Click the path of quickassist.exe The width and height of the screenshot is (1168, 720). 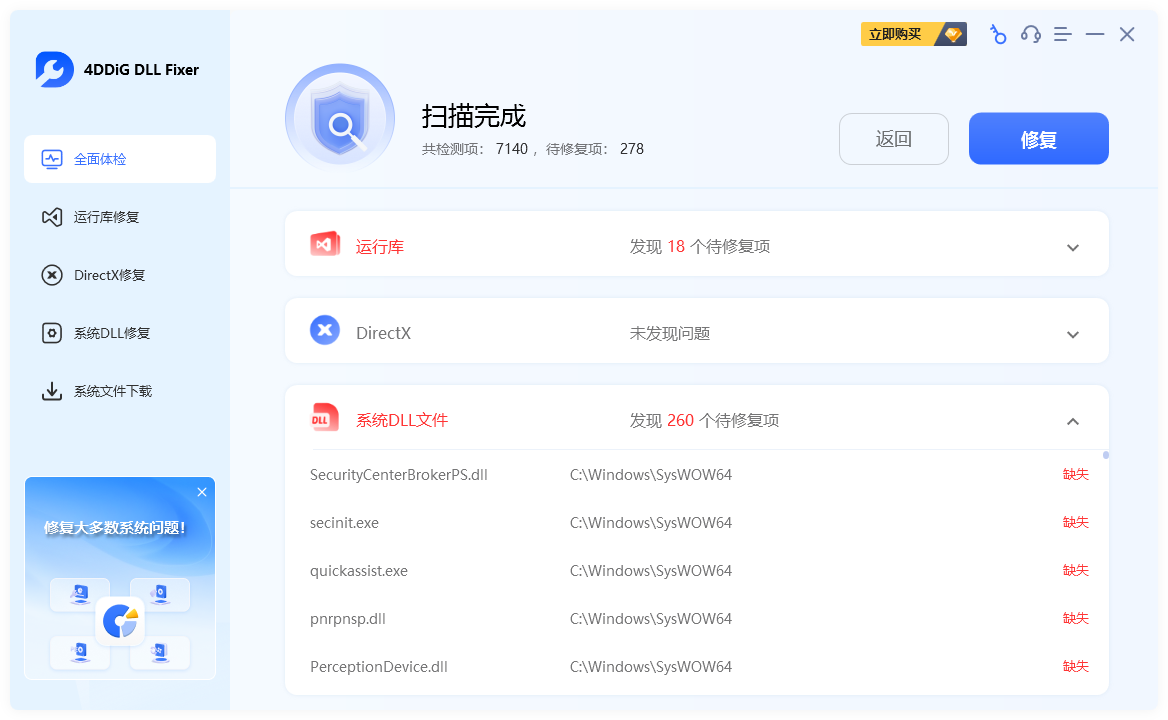[x=651, y=571]
